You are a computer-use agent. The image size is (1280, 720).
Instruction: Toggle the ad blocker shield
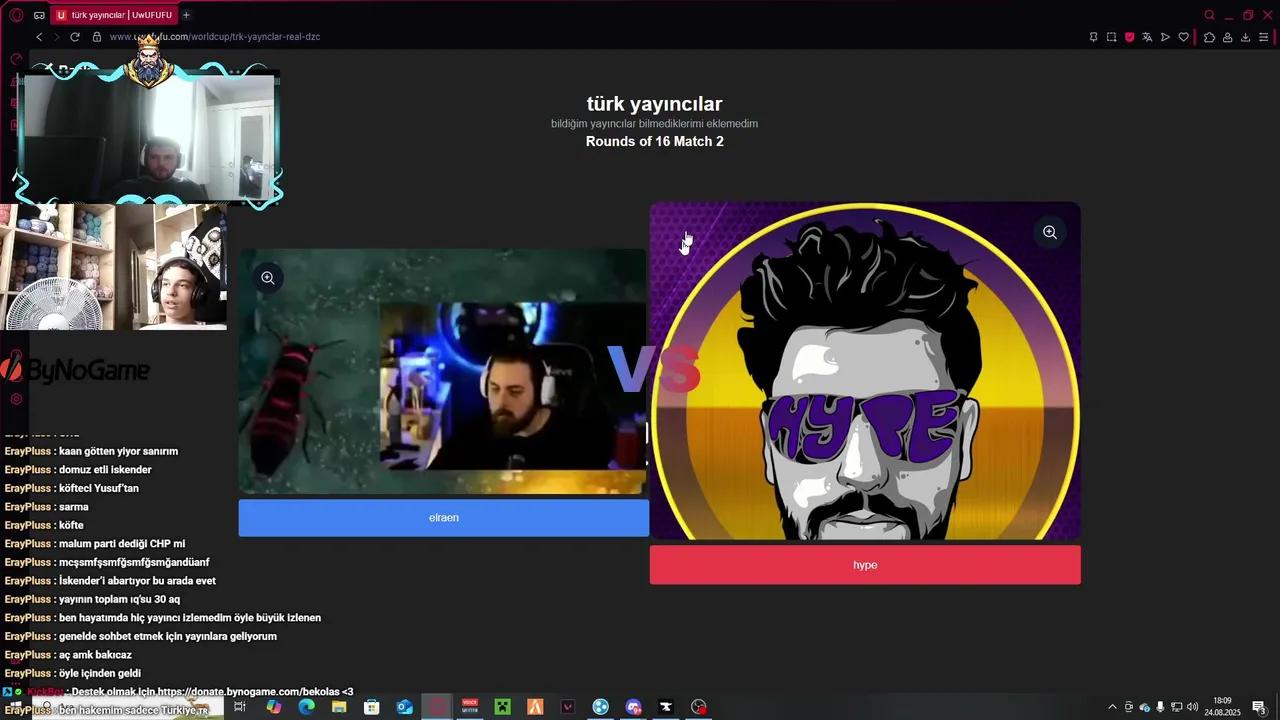1129,37
